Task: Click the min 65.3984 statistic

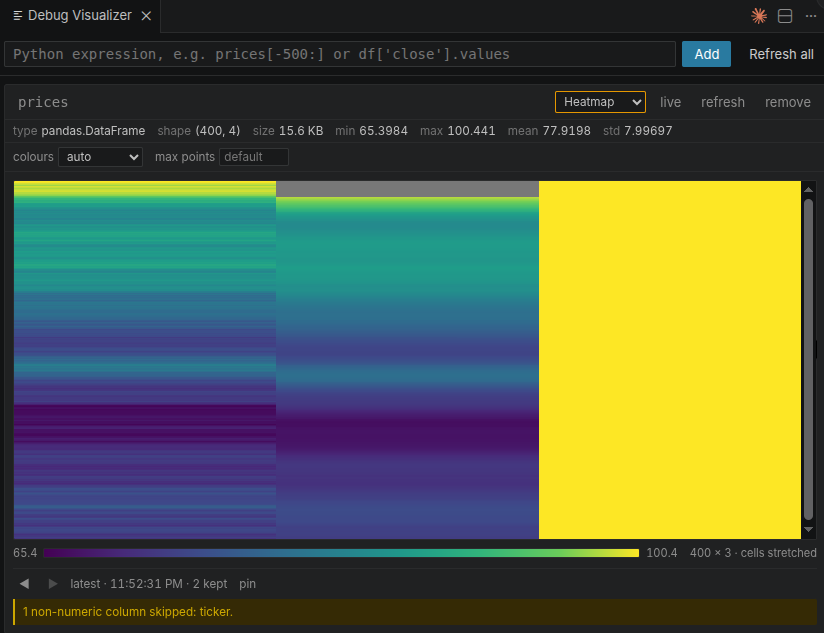Action: pos(371,131)
